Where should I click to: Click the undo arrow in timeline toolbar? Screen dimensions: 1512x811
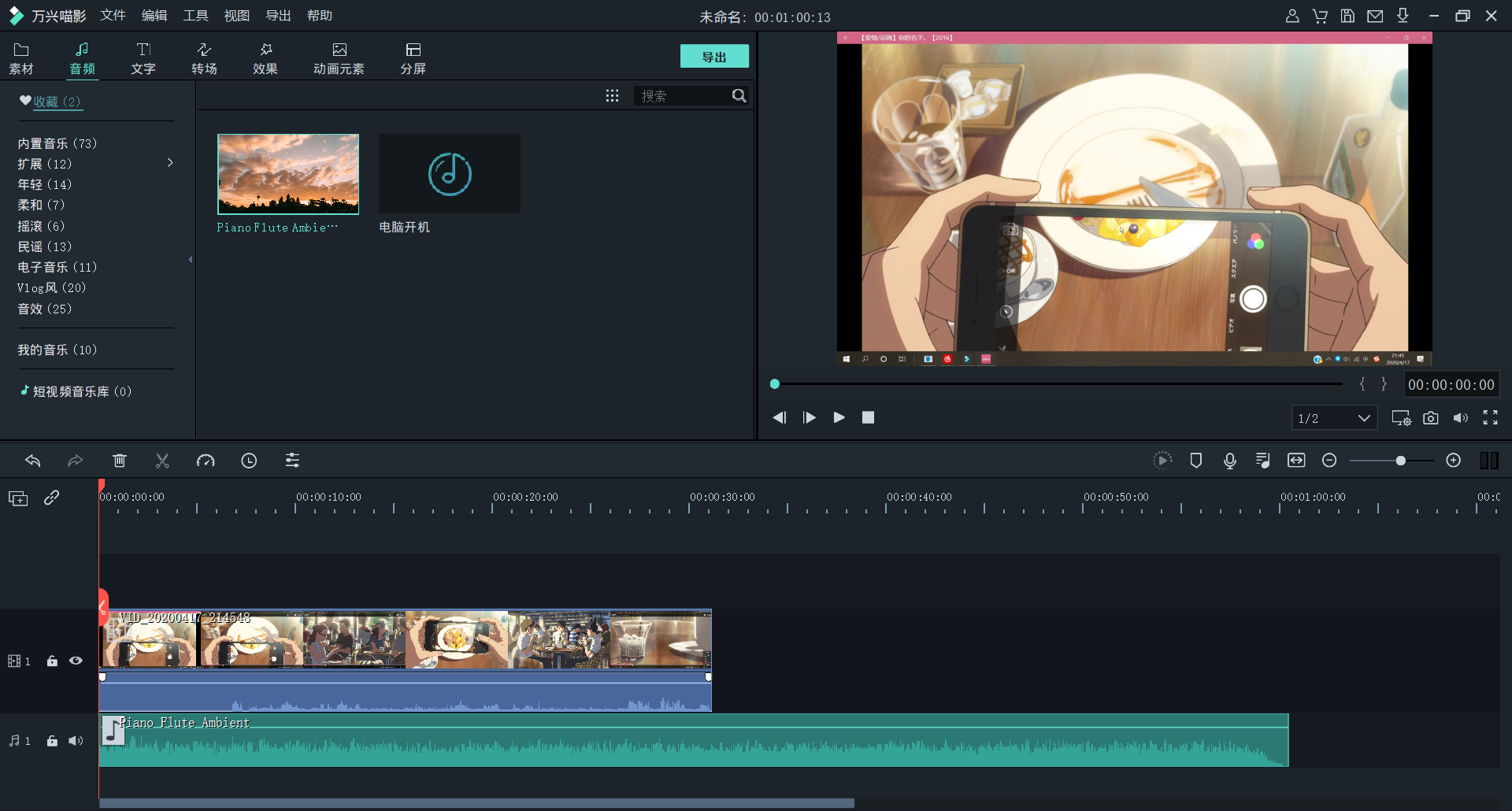33,461
